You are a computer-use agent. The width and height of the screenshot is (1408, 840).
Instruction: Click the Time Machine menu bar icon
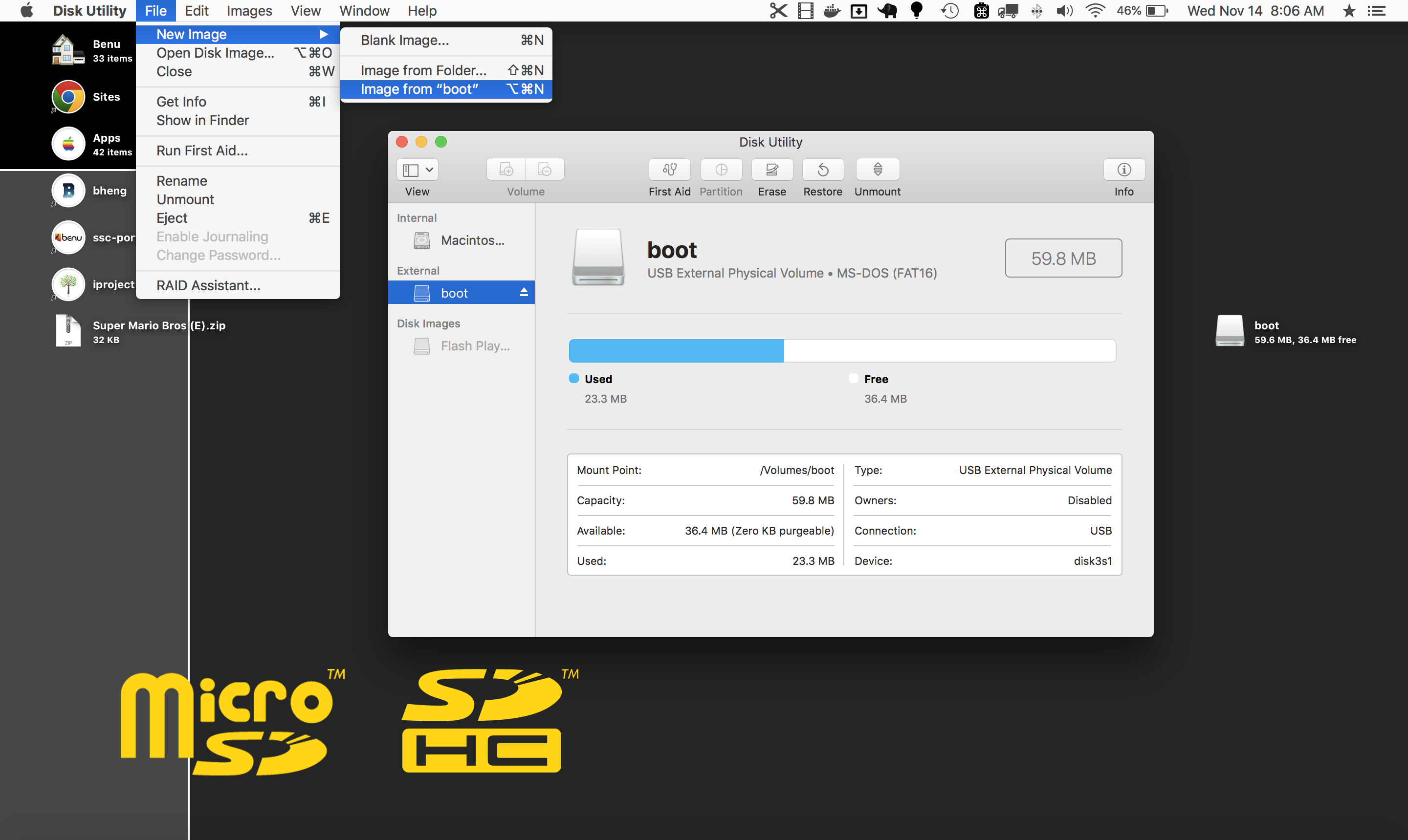coord(950,11)
